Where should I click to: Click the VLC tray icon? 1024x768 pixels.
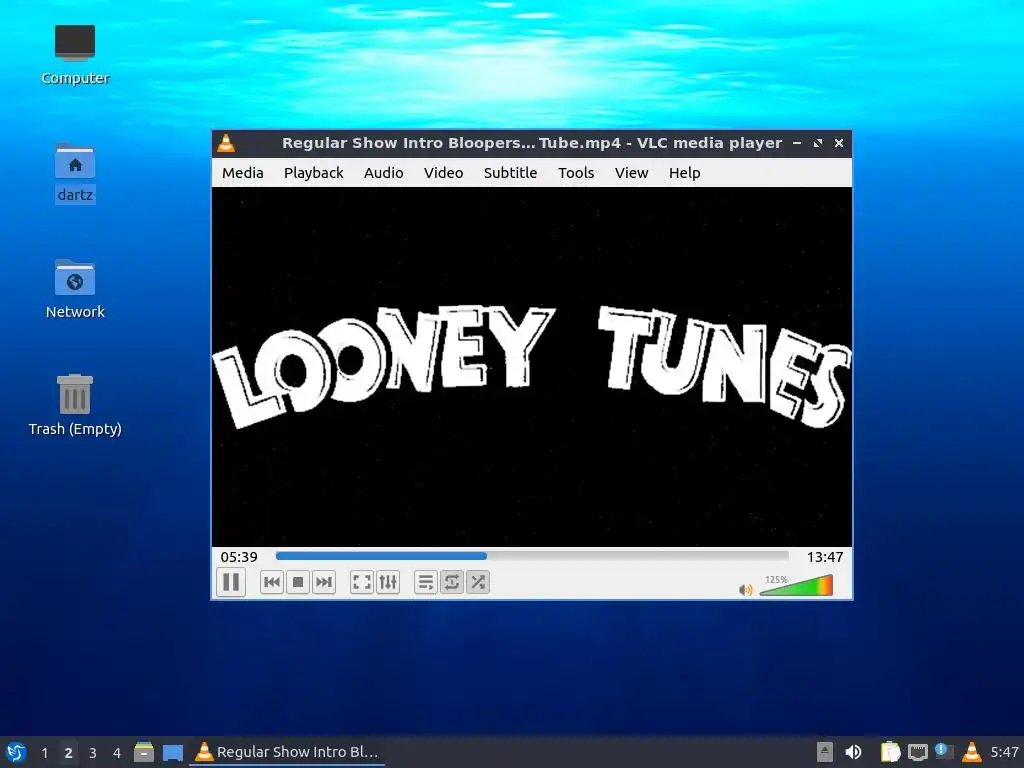click(972, 752)
